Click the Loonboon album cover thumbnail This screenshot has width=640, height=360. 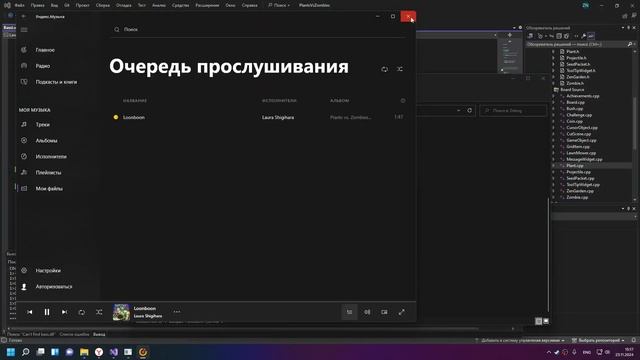121,312
